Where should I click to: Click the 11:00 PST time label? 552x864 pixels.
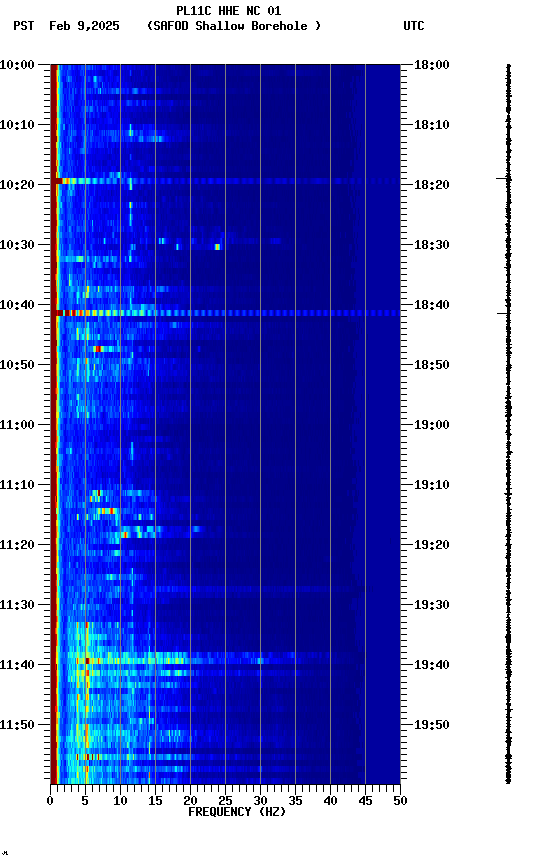[x=17, y=425]
